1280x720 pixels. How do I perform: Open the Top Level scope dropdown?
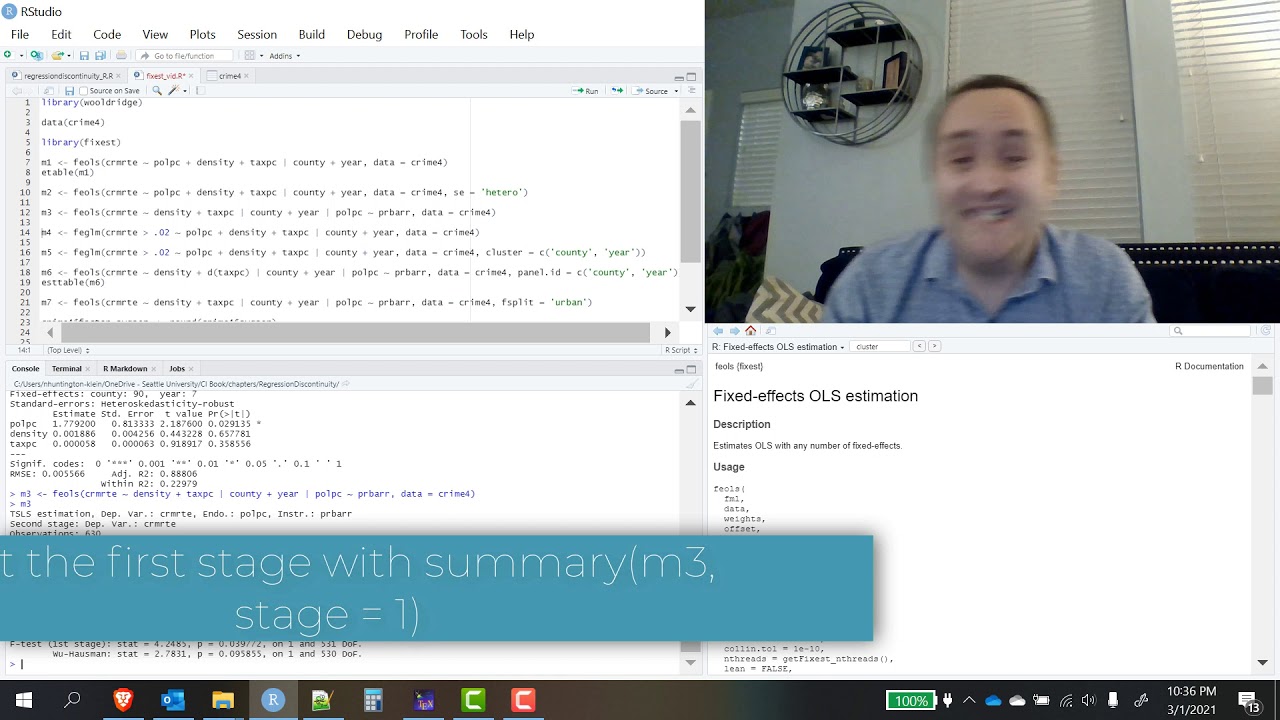68,350
